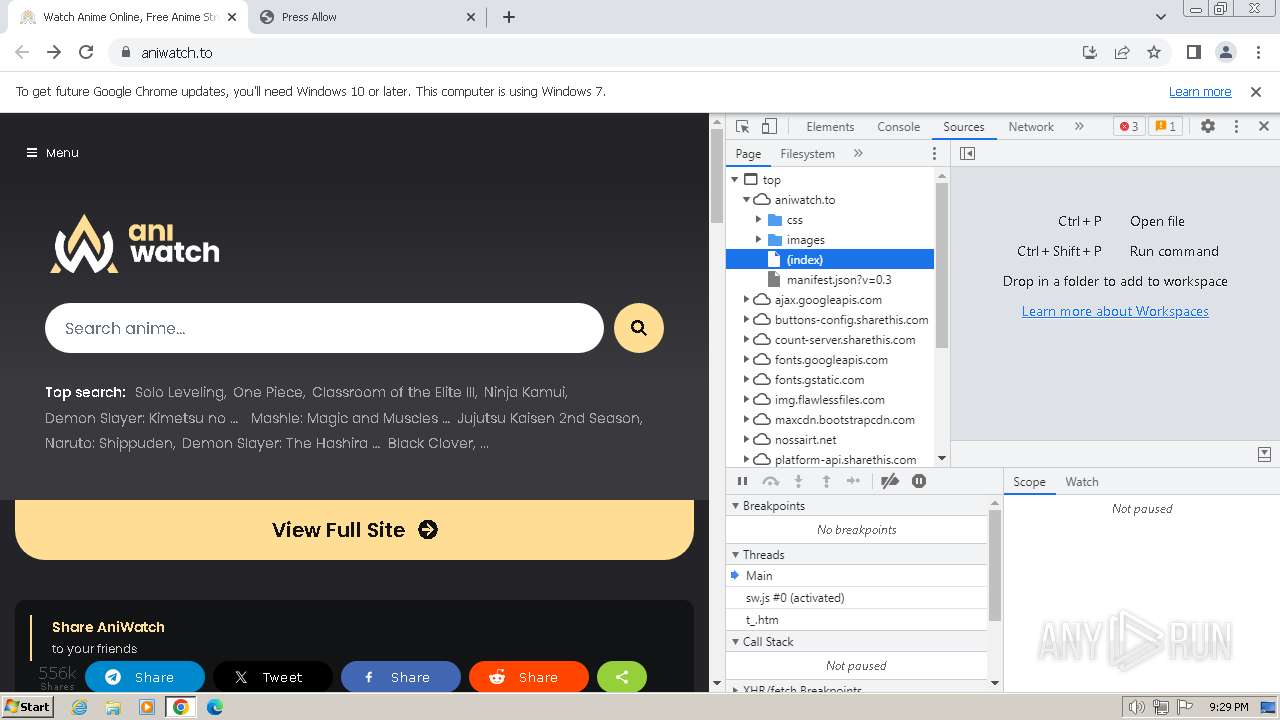Expand buttons-config.sharethis.com domain

tap(747, 320)
